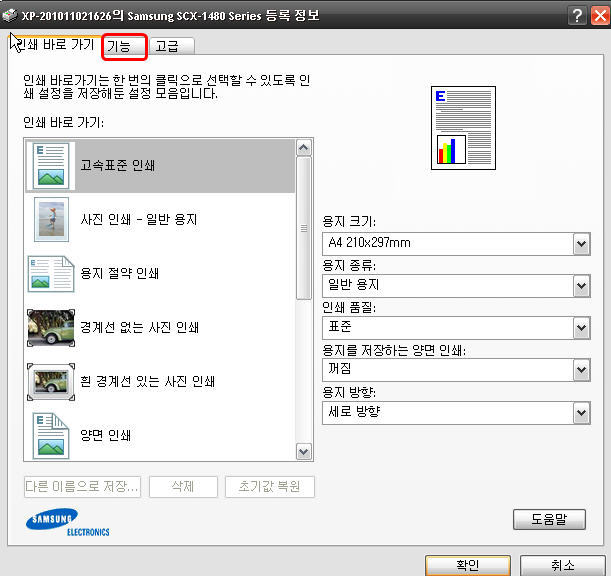This screenshot has width=611, height=576.
Task: Switch to the 기능 tab
Action: pos(125,45)
